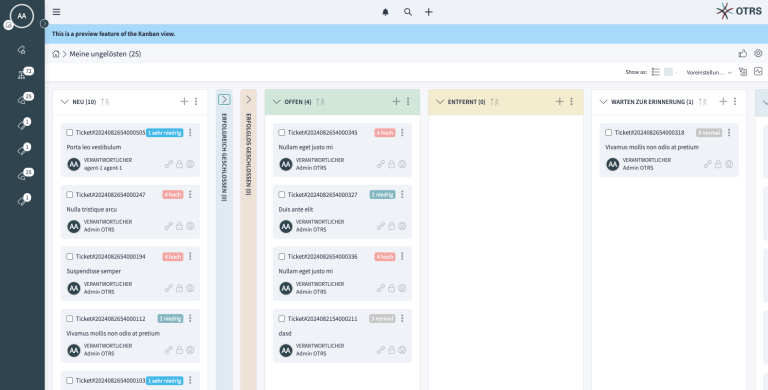Click the chart statistics icon in toolbar
768x390 pixels.
758,72
